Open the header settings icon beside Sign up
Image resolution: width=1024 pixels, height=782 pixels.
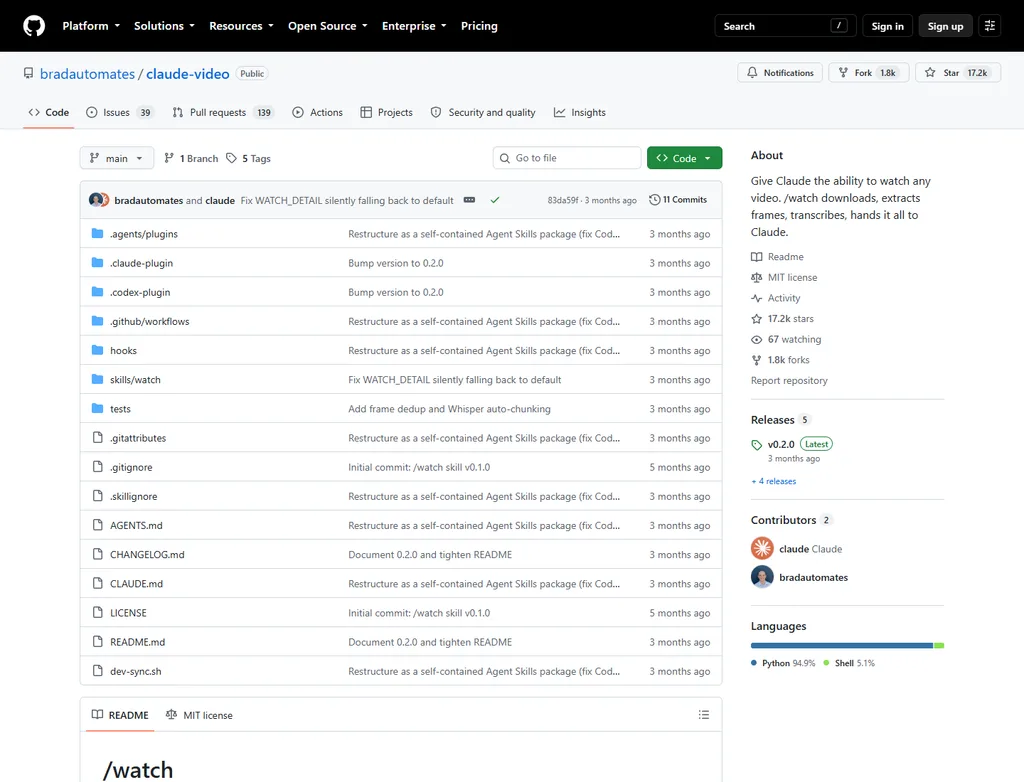click(989, 26)
